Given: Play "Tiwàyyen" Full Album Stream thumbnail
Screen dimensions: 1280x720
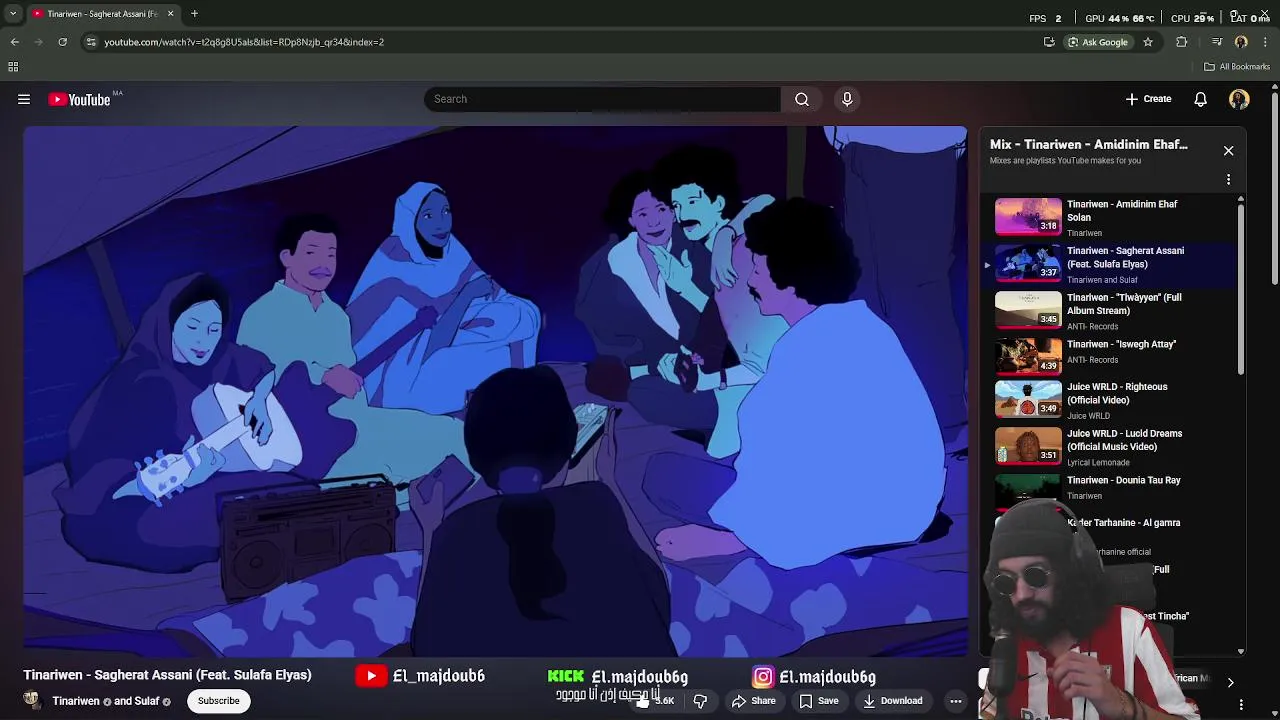Looking at the screenshot, I should click(1028, 309).
